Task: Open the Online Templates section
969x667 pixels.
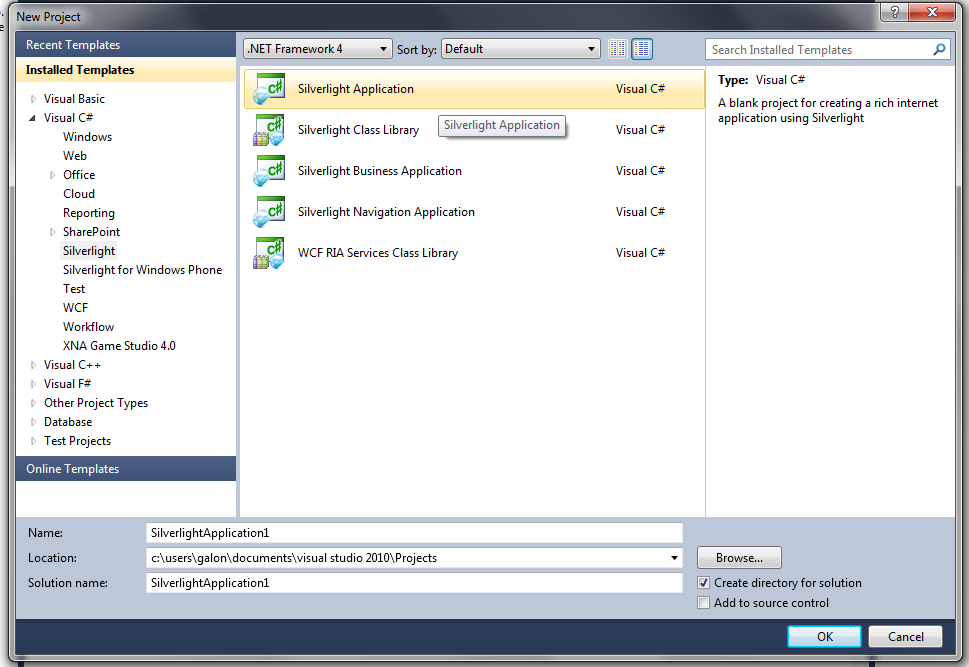Action: pyautogui.click(x=125, y=469)
